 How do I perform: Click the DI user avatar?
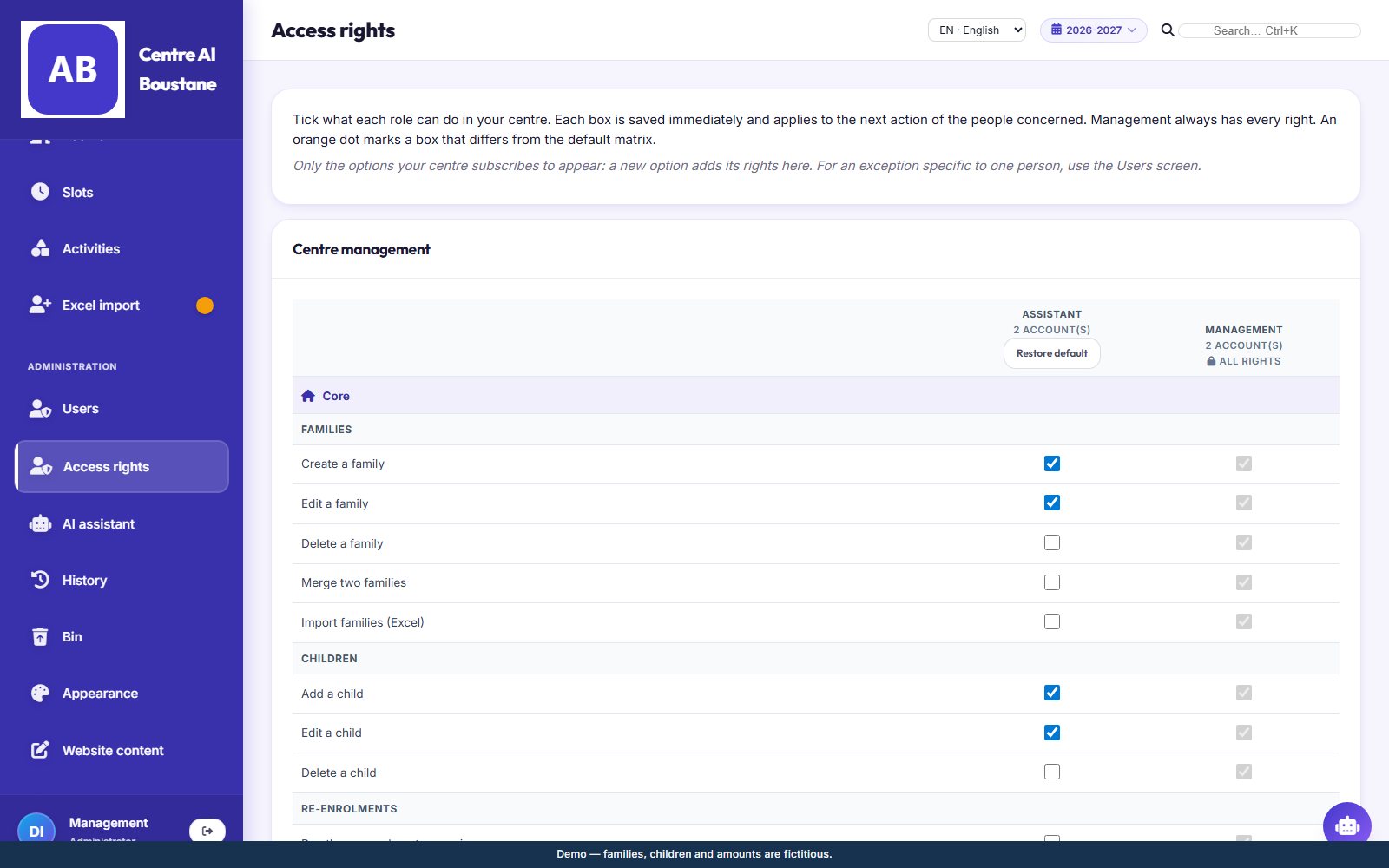[36, 830]
